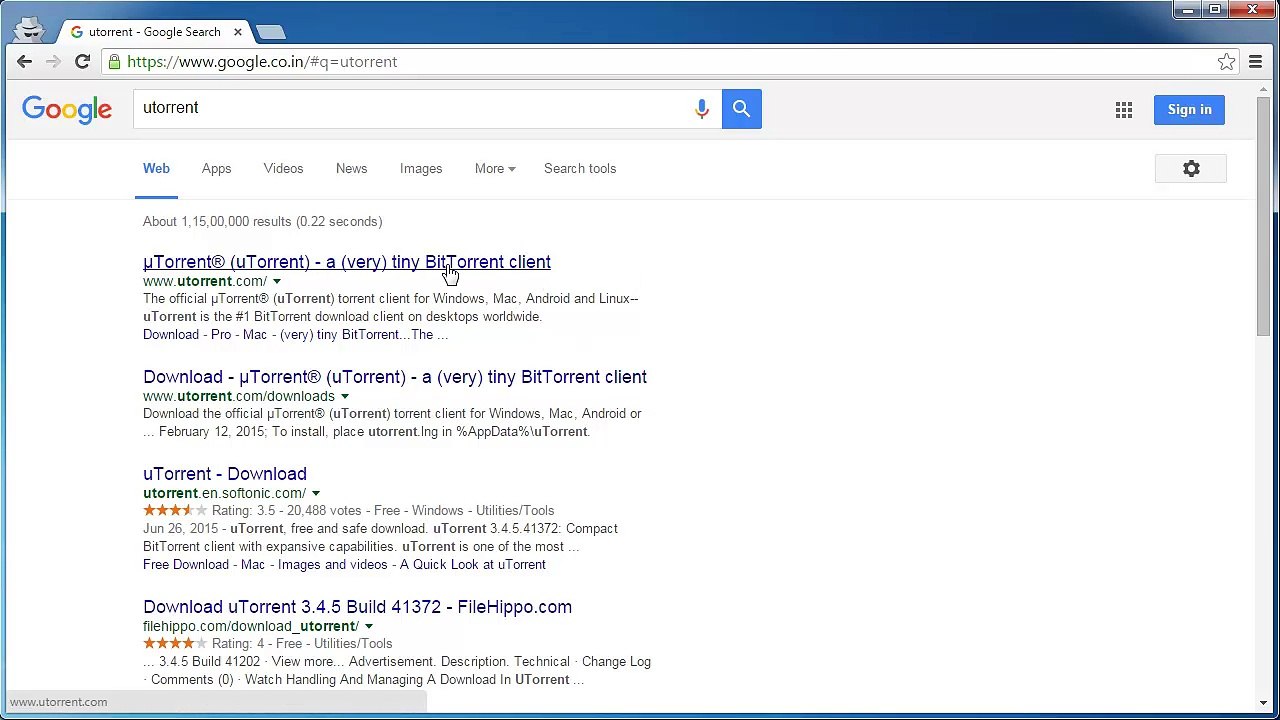
Task: Minimize the Chrome window
Action: [1187, 10]
